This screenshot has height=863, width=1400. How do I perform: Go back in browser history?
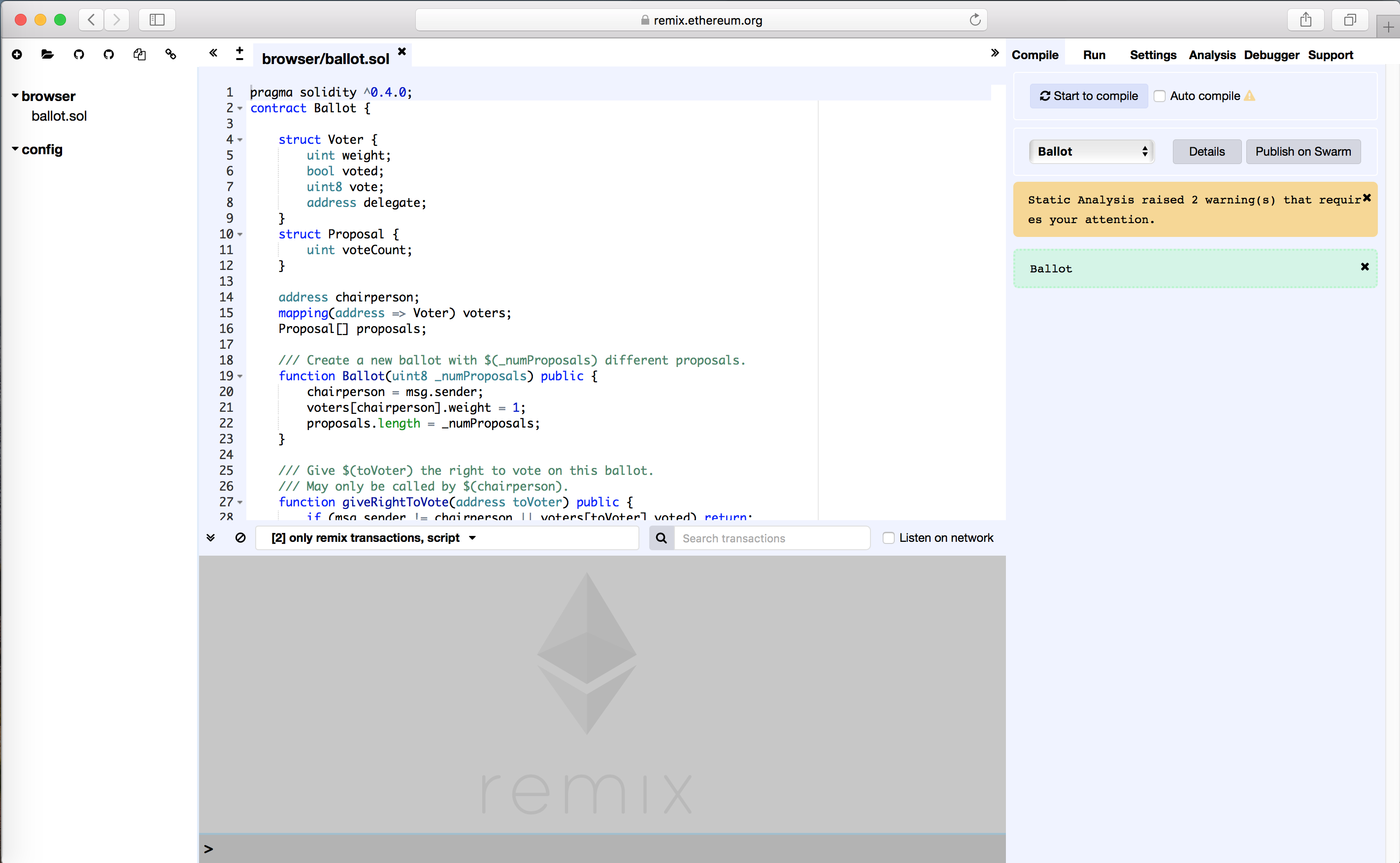point(91,20)
